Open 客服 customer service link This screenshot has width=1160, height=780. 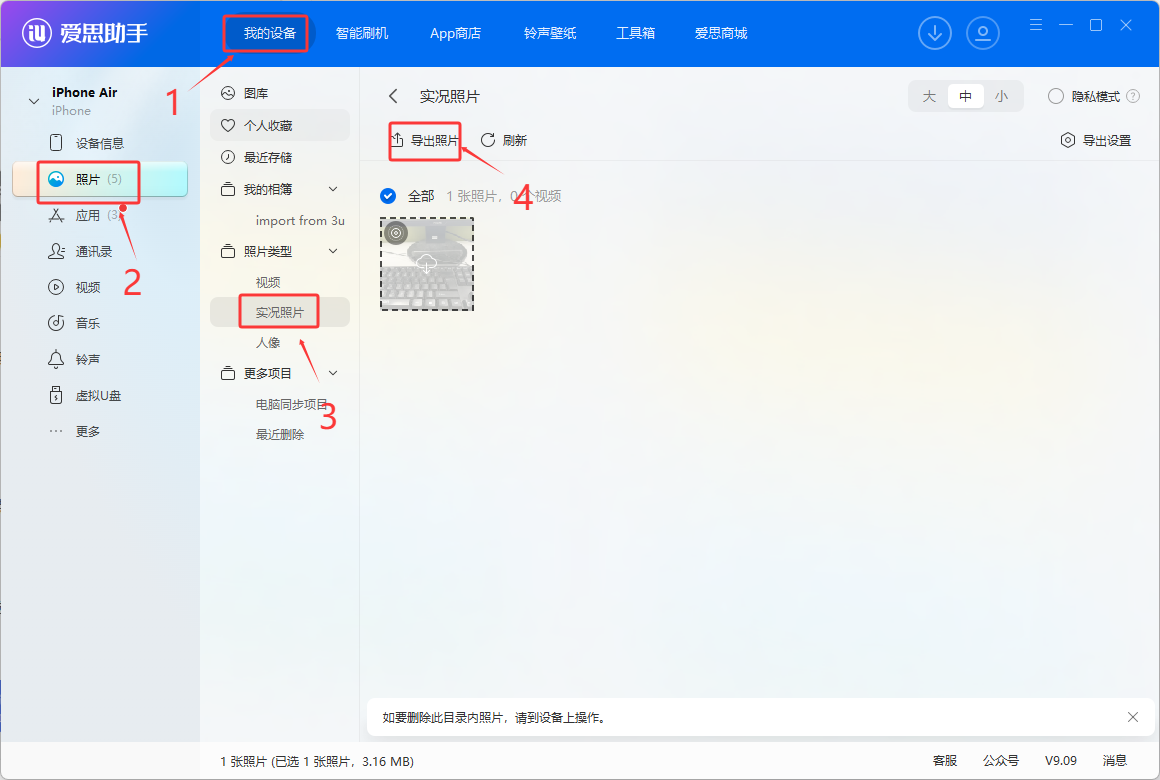click(943, 760)
